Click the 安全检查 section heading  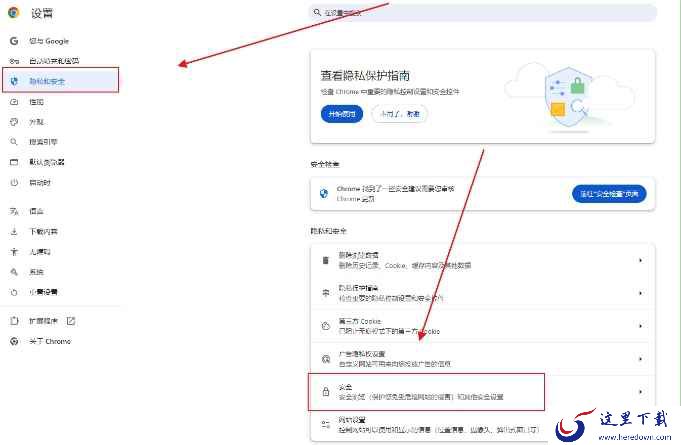tap(325, 164)
